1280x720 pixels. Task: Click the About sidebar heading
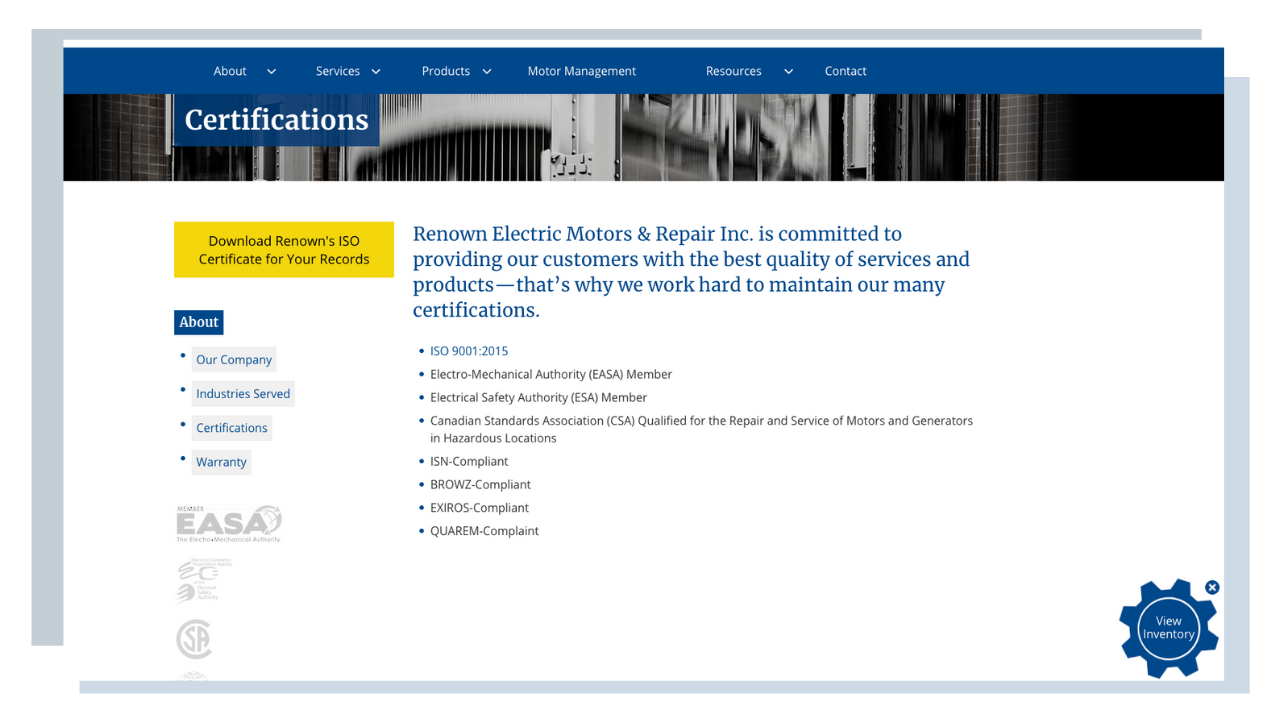coord(198,322)
